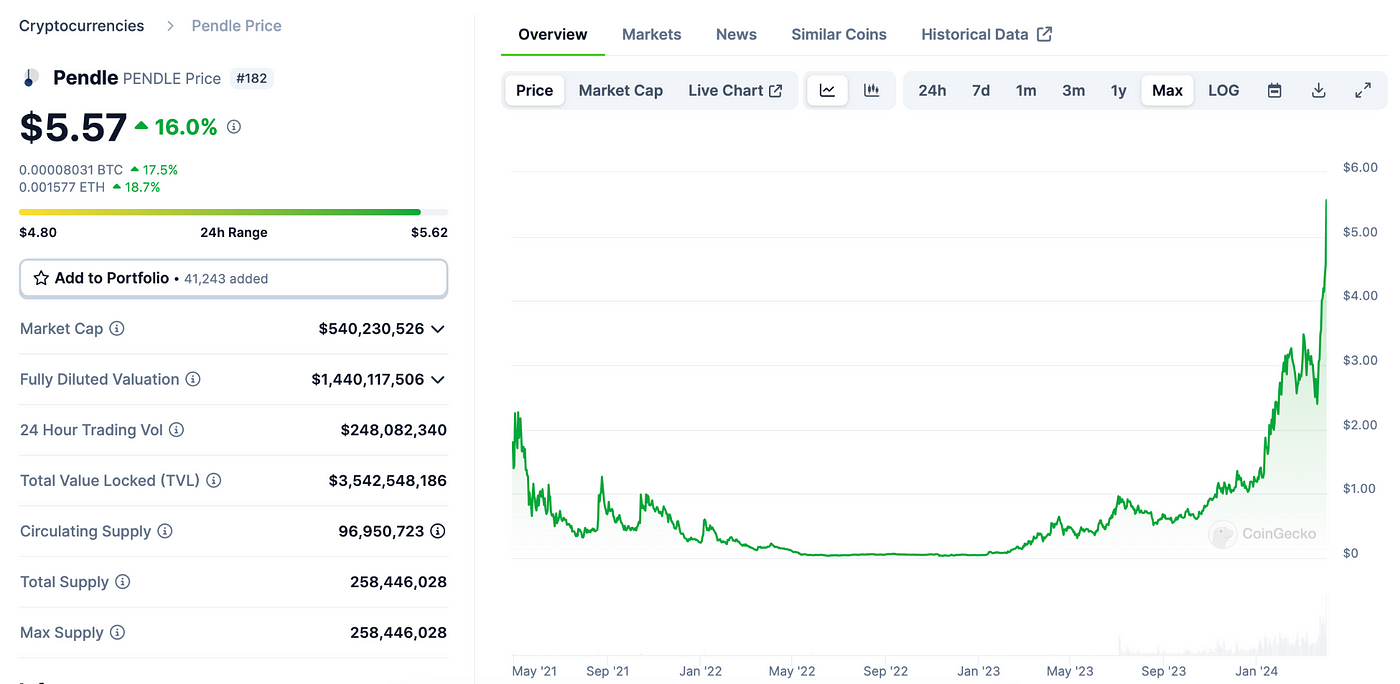The image size is (1400, 684).
Task: Click Add to Portfolio button
Action: pyautogui.click(x=233, y=278)
